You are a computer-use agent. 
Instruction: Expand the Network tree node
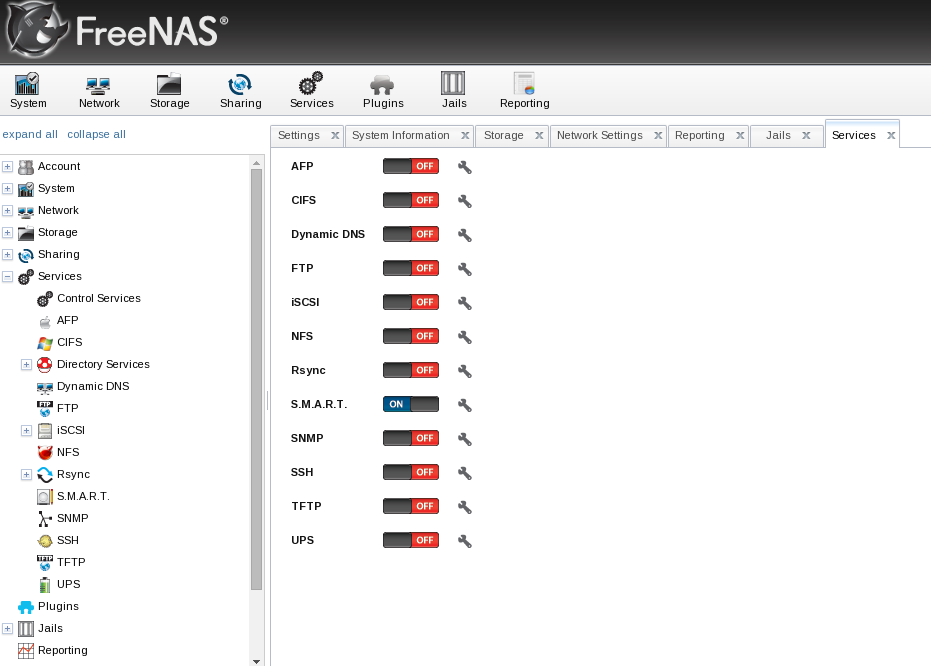[x=7, y=211]
